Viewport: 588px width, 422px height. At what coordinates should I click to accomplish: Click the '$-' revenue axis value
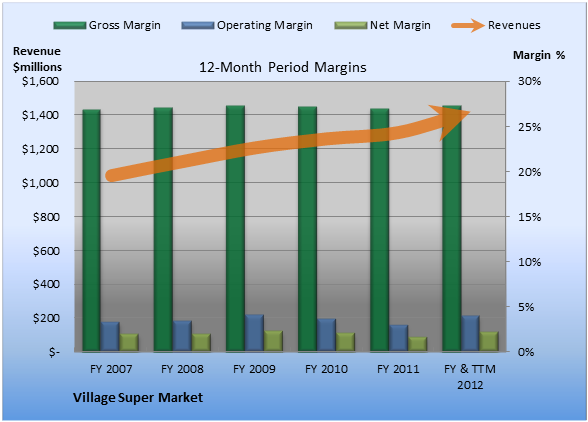coord(54,352)
